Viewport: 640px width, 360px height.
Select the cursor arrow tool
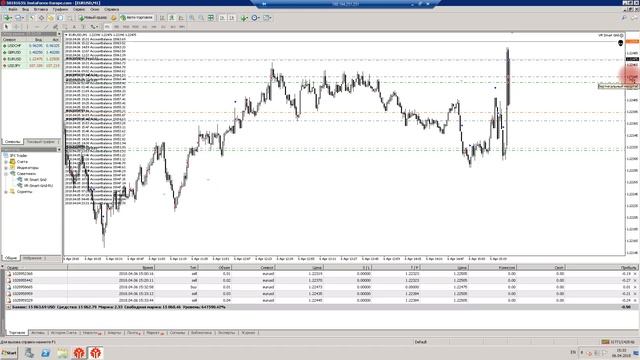pos(6,27)
